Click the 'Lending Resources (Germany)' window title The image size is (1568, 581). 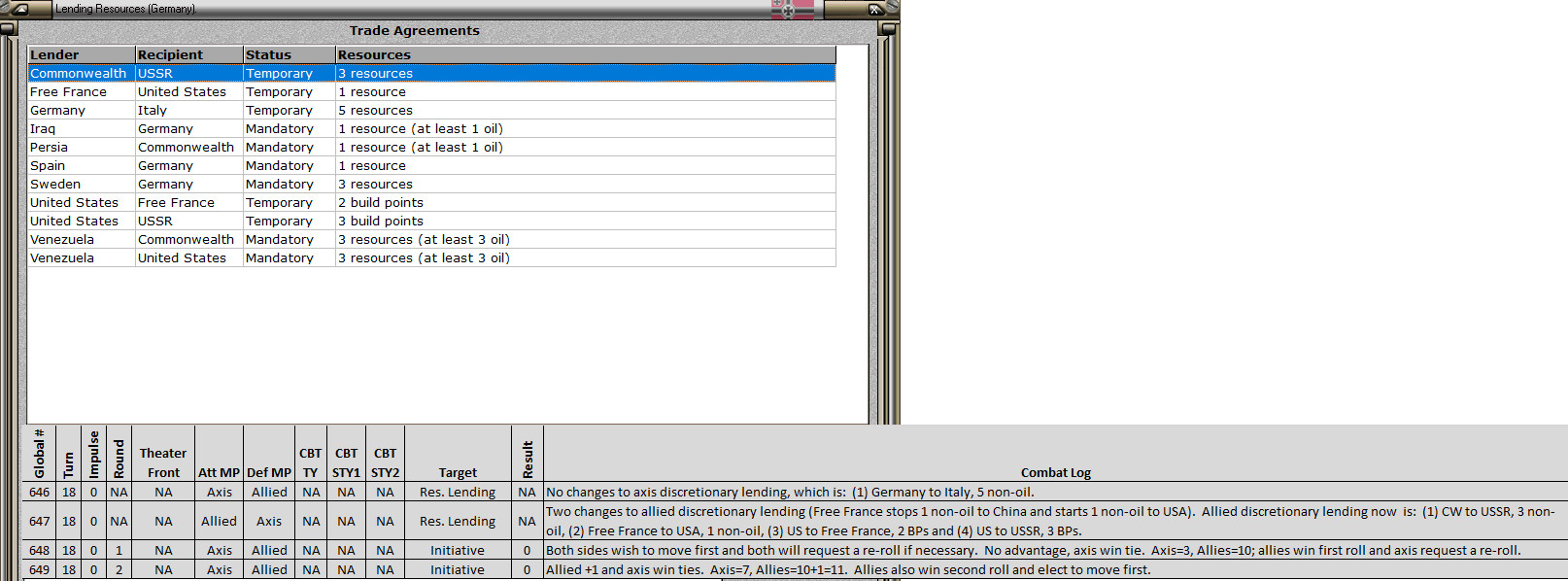(x=125, y=9)
